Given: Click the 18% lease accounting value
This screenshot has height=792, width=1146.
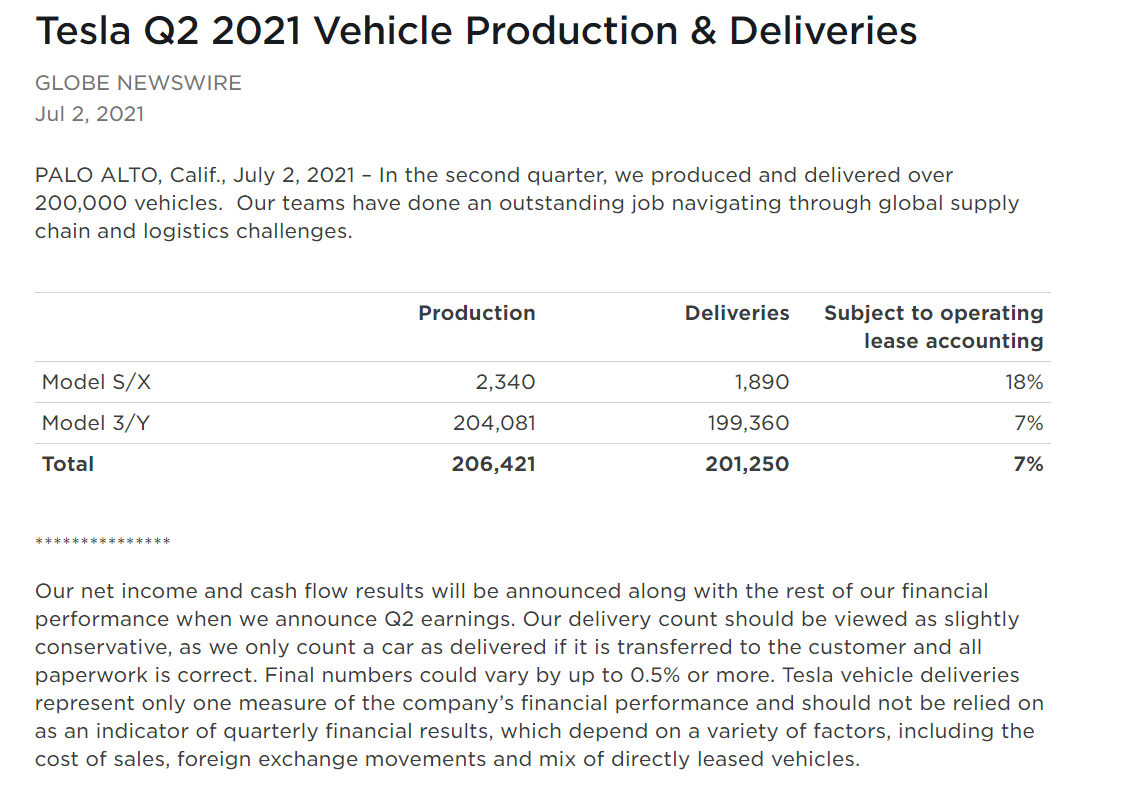Looking at the screenshot, I should tap(1024, 382).
